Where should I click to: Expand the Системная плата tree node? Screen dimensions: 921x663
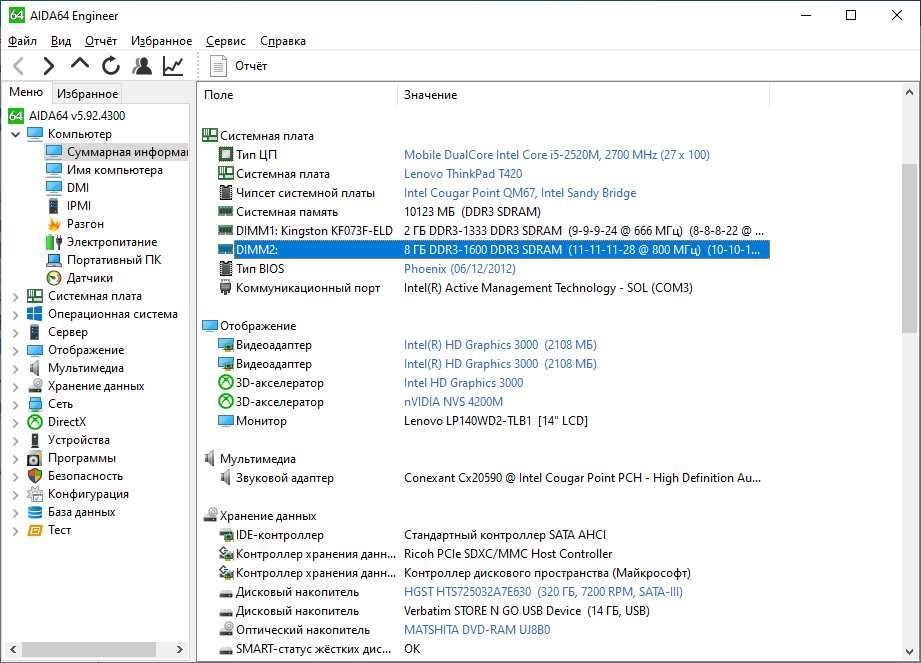pyautogui.click(x=16, y=297)
